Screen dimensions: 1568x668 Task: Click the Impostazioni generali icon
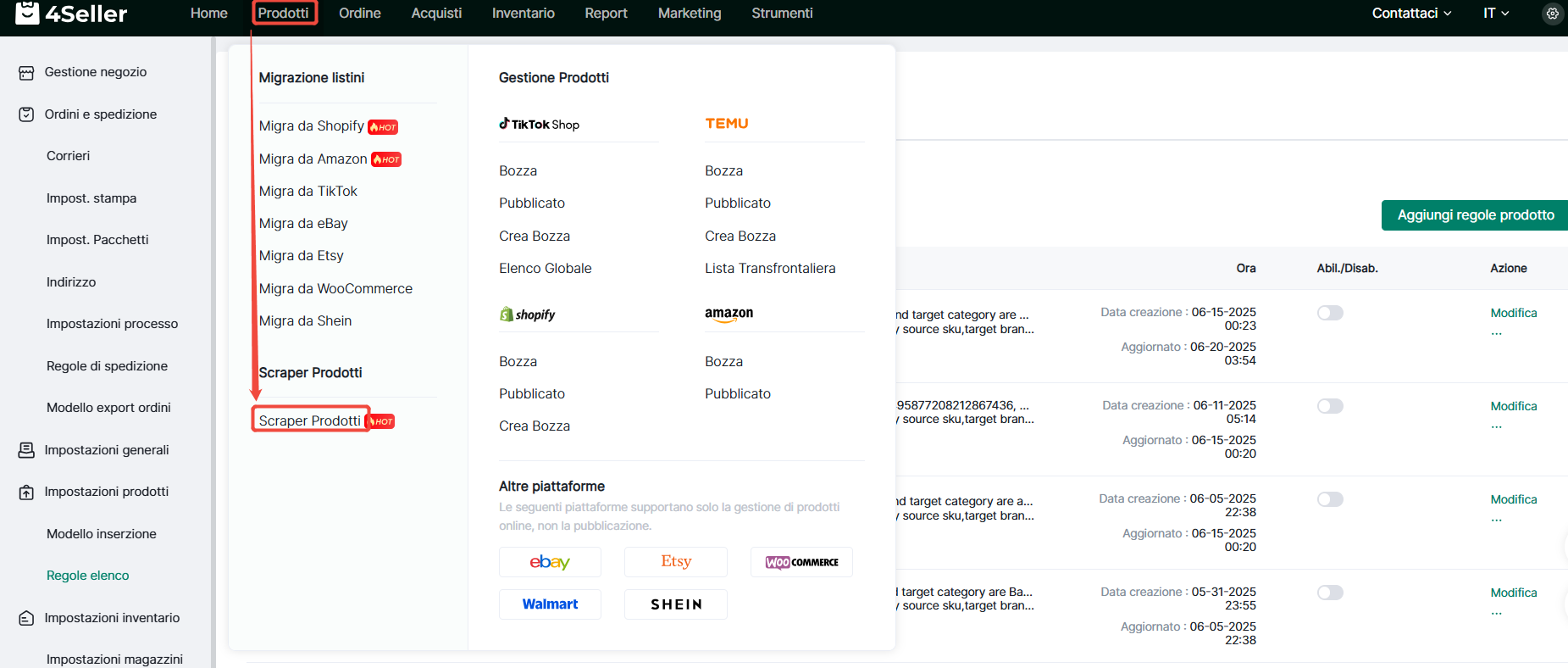26,450
